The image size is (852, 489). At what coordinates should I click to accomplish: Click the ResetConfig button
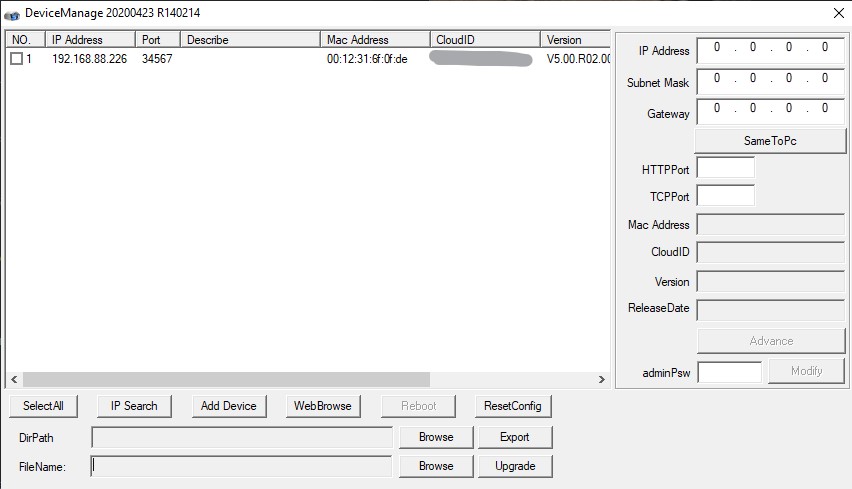(x=513, y=406)
